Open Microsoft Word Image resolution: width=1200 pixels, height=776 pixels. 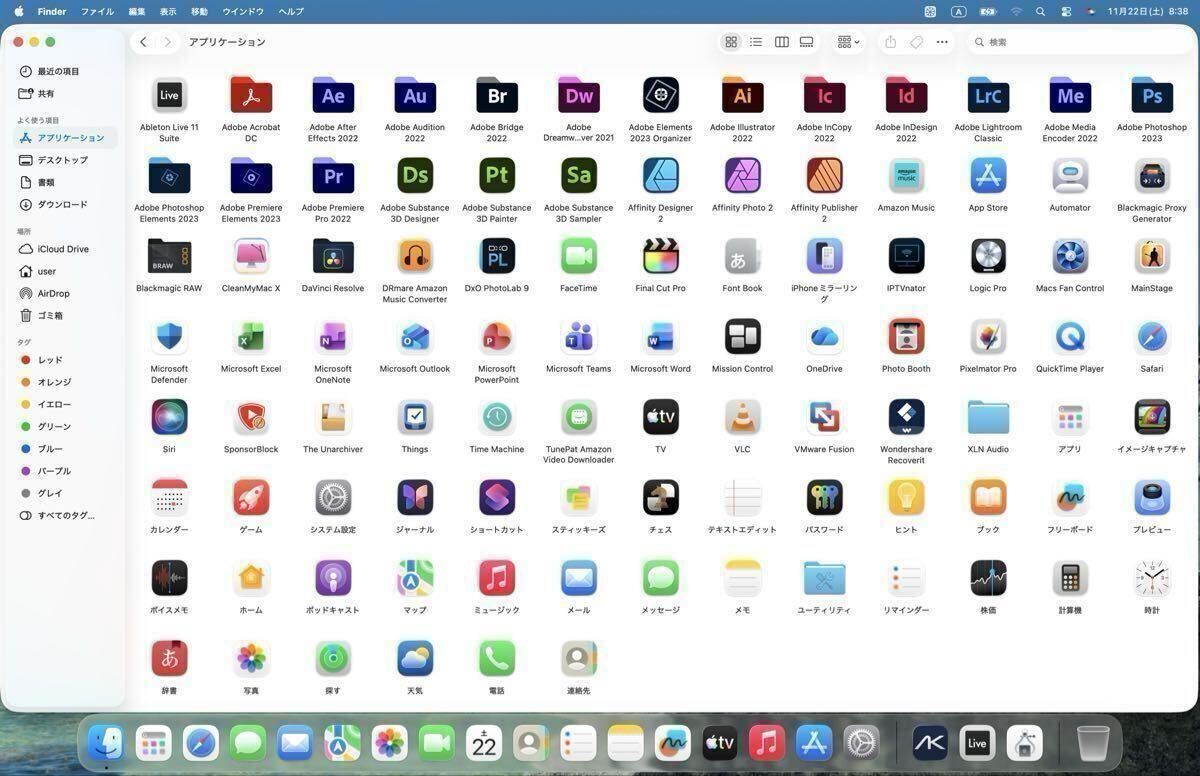660,337
